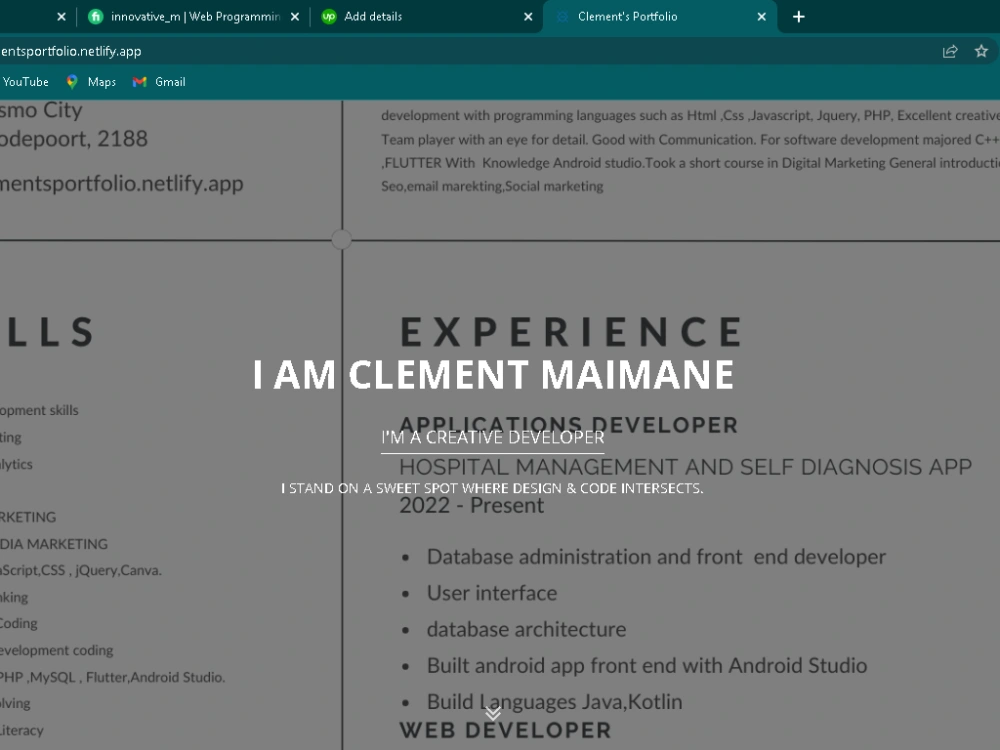Click the "odepoort, 2188" address line
1000x750 pixels.
(x=74, y=138)
